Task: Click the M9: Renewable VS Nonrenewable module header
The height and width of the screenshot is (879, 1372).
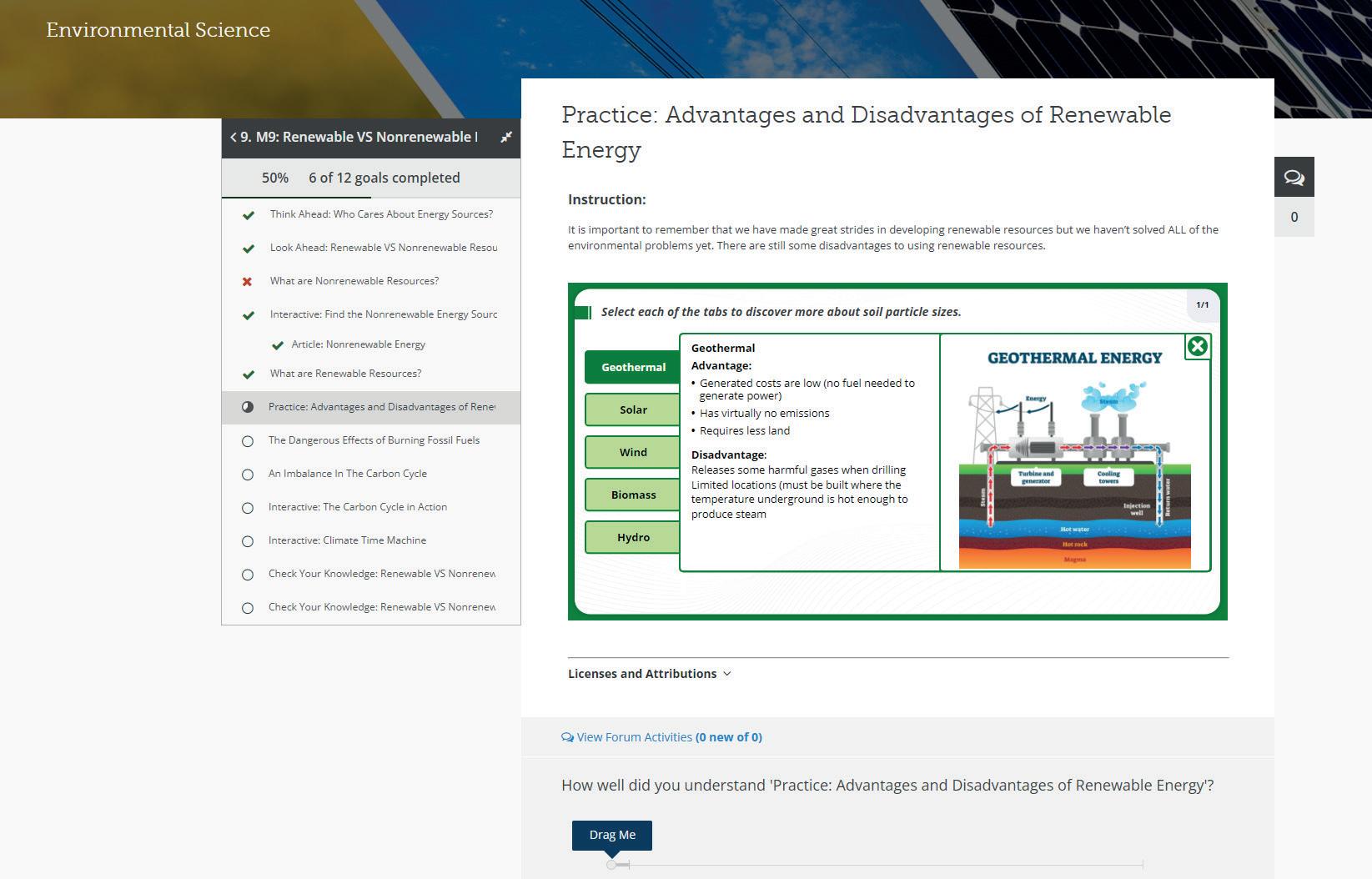Action: 359,137
